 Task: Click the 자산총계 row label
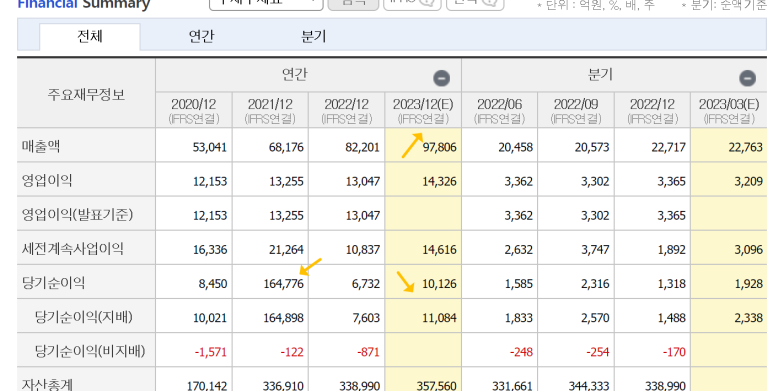coord(47,385)
